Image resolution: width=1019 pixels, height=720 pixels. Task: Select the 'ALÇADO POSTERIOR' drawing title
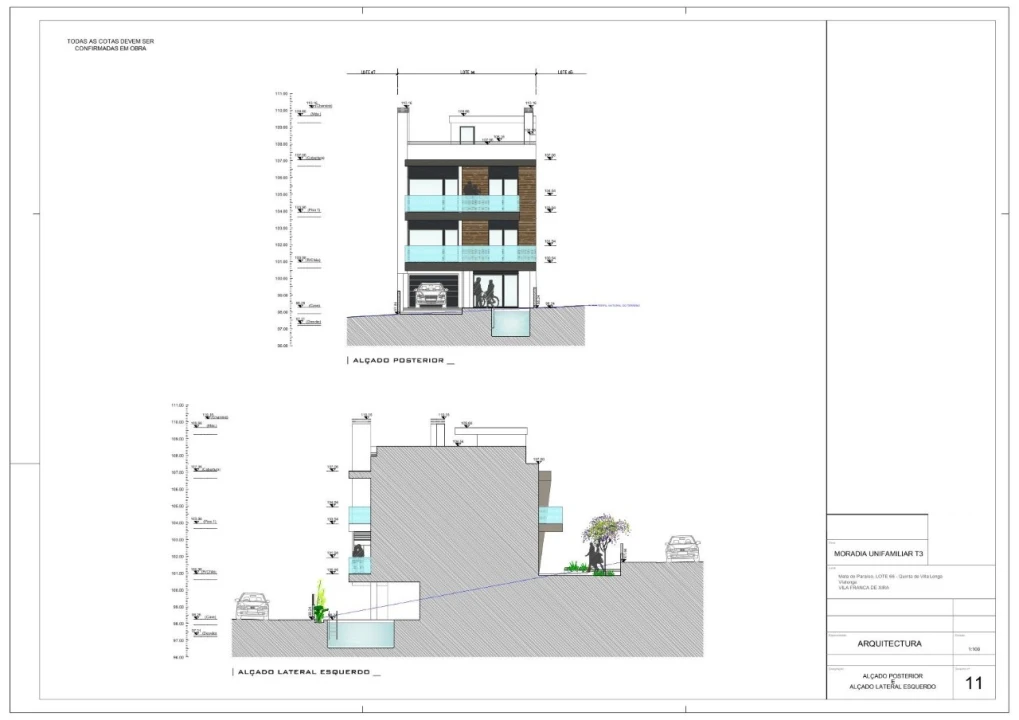pos(397,361)
